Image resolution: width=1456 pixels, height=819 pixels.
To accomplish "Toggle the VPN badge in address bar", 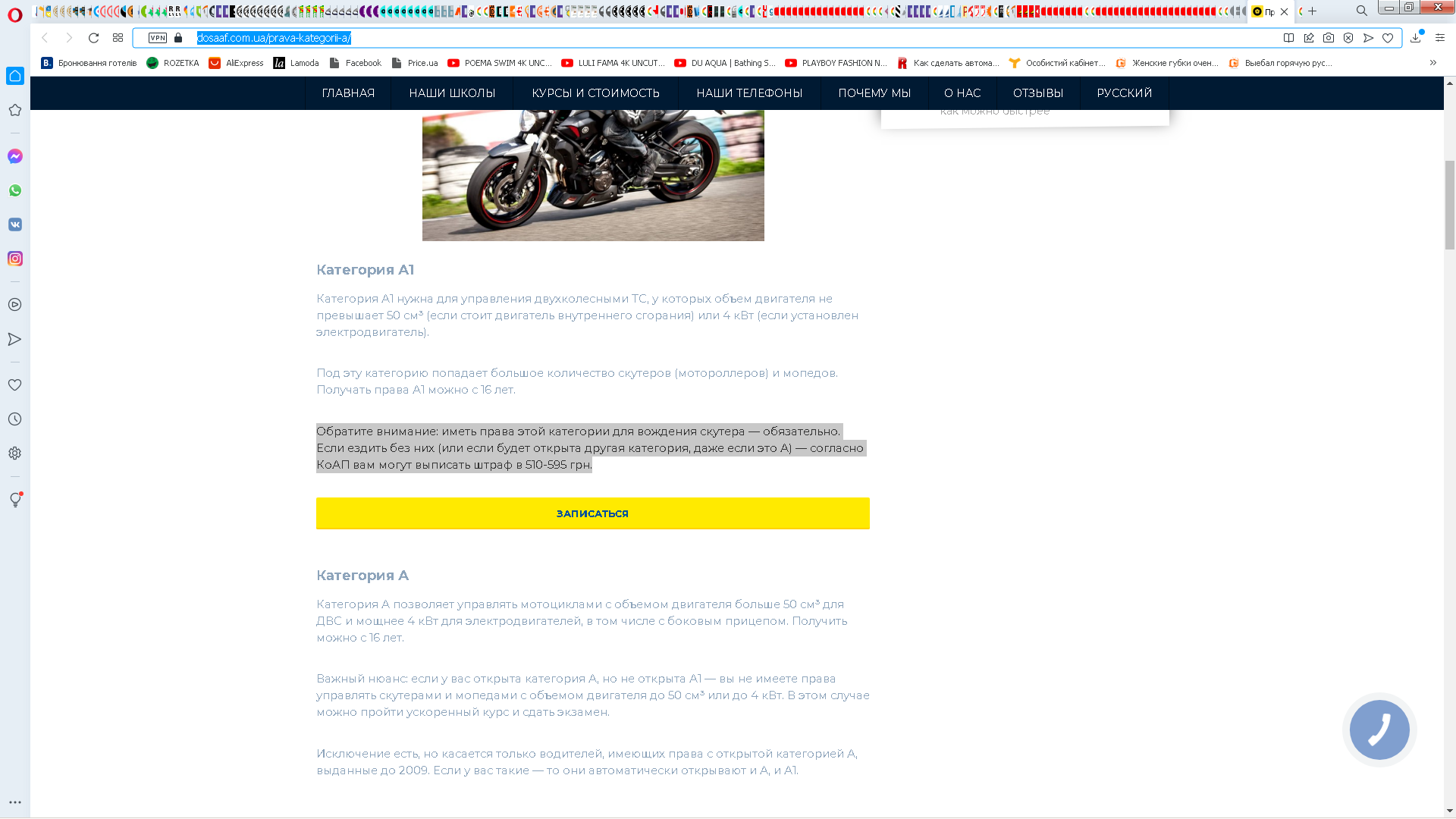I will (x=158, y=38).
